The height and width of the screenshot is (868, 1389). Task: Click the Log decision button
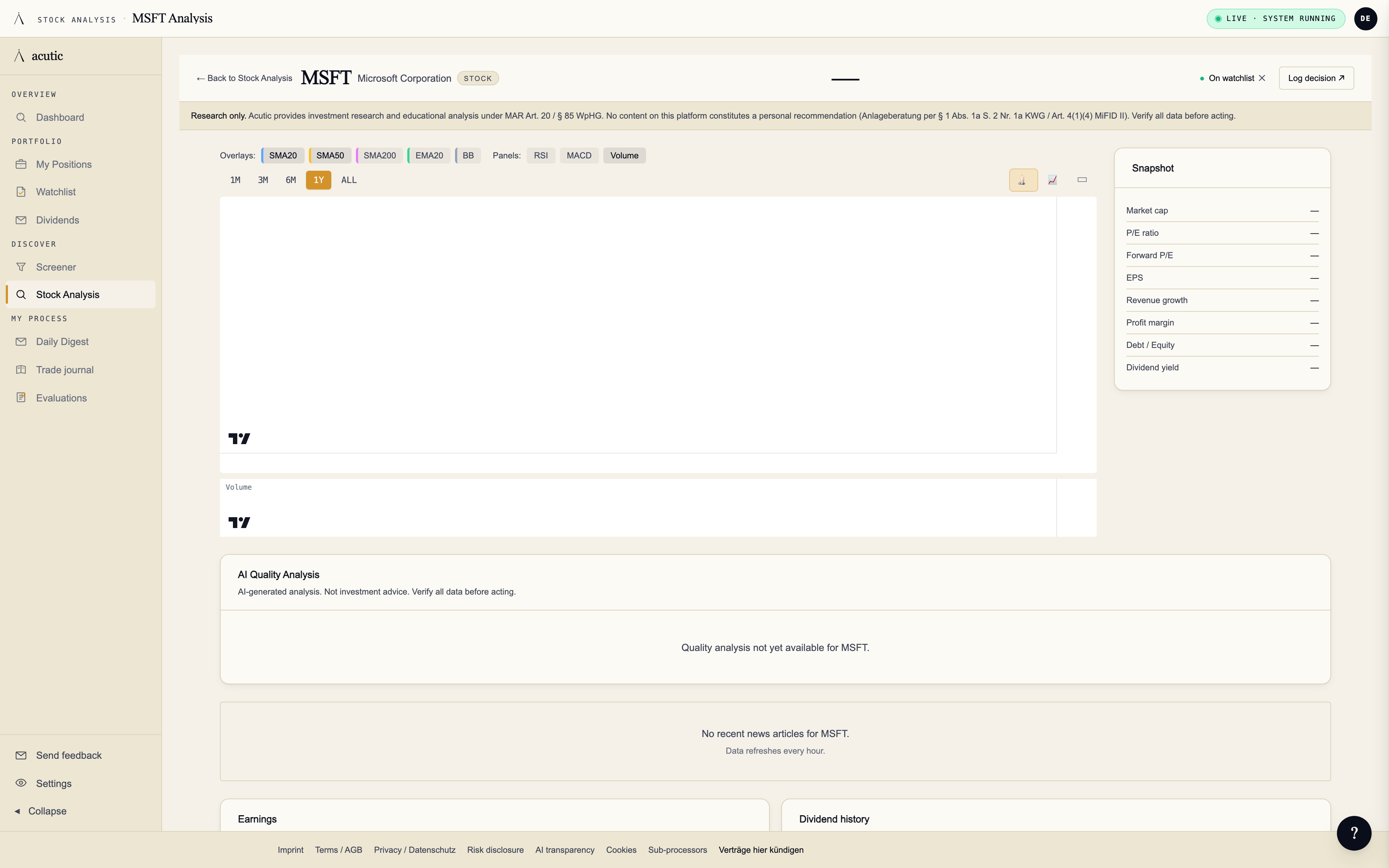1316,78
